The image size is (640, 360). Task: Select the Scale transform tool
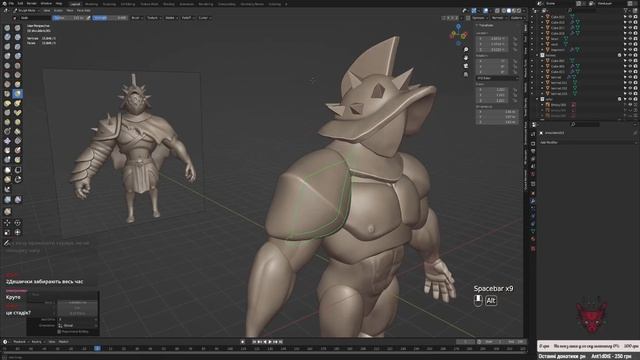pos(7,232)
